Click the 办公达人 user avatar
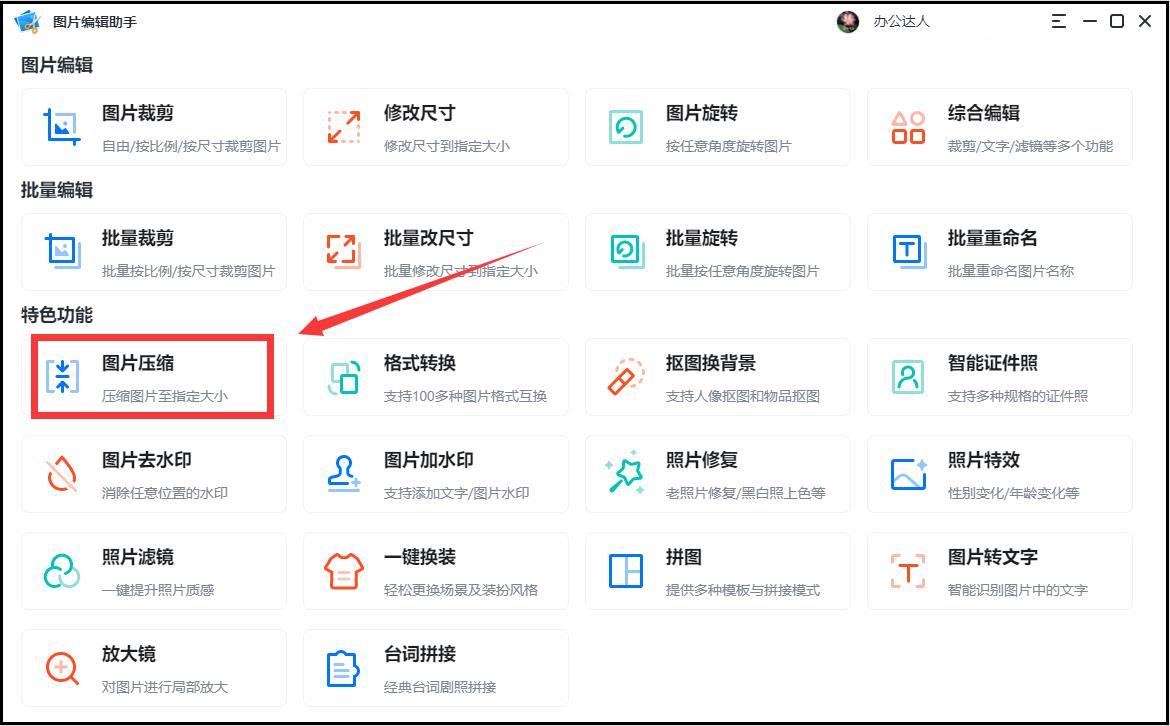 coord(848,20)
